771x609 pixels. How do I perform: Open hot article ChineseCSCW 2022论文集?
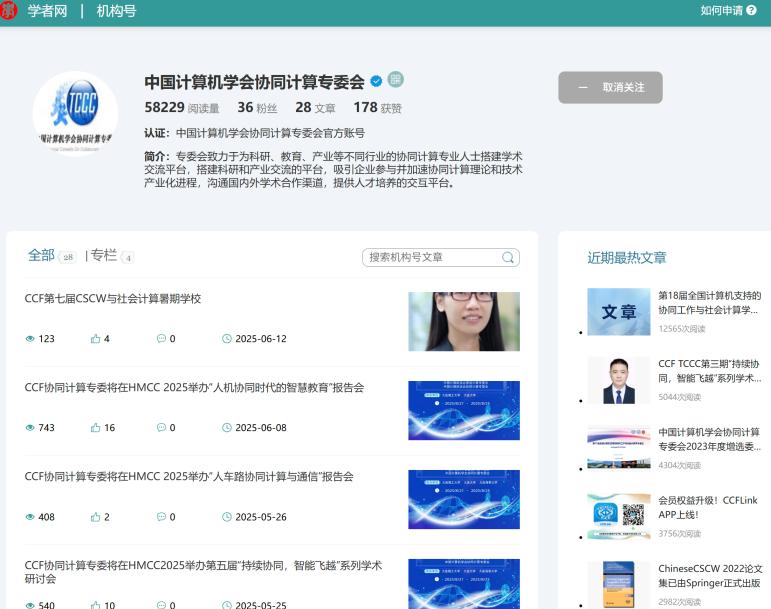(x=709, y=576)
